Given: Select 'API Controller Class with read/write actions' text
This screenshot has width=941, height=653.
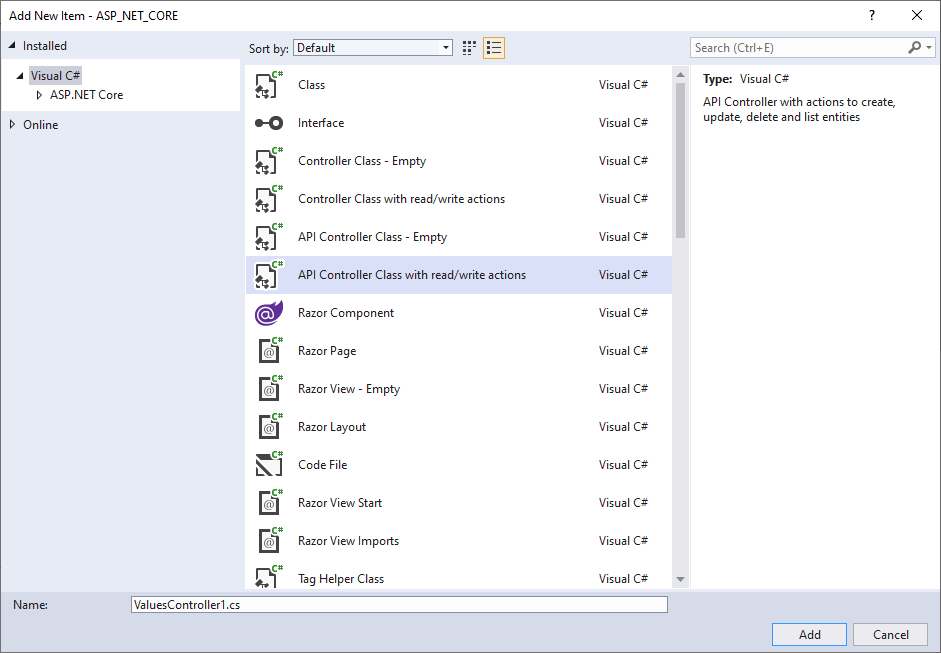Looking at the screenshot, I should 412,275.
